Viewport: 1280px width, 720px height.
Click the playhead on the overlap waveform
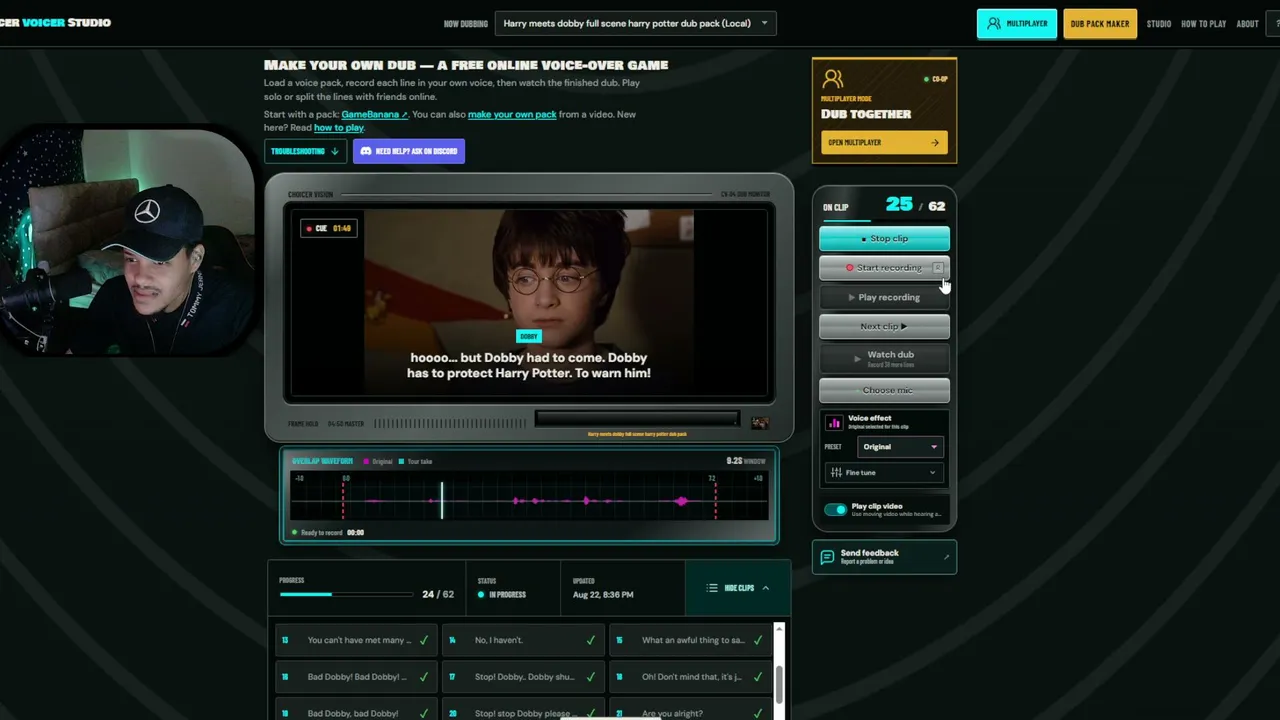coord(442,499)
